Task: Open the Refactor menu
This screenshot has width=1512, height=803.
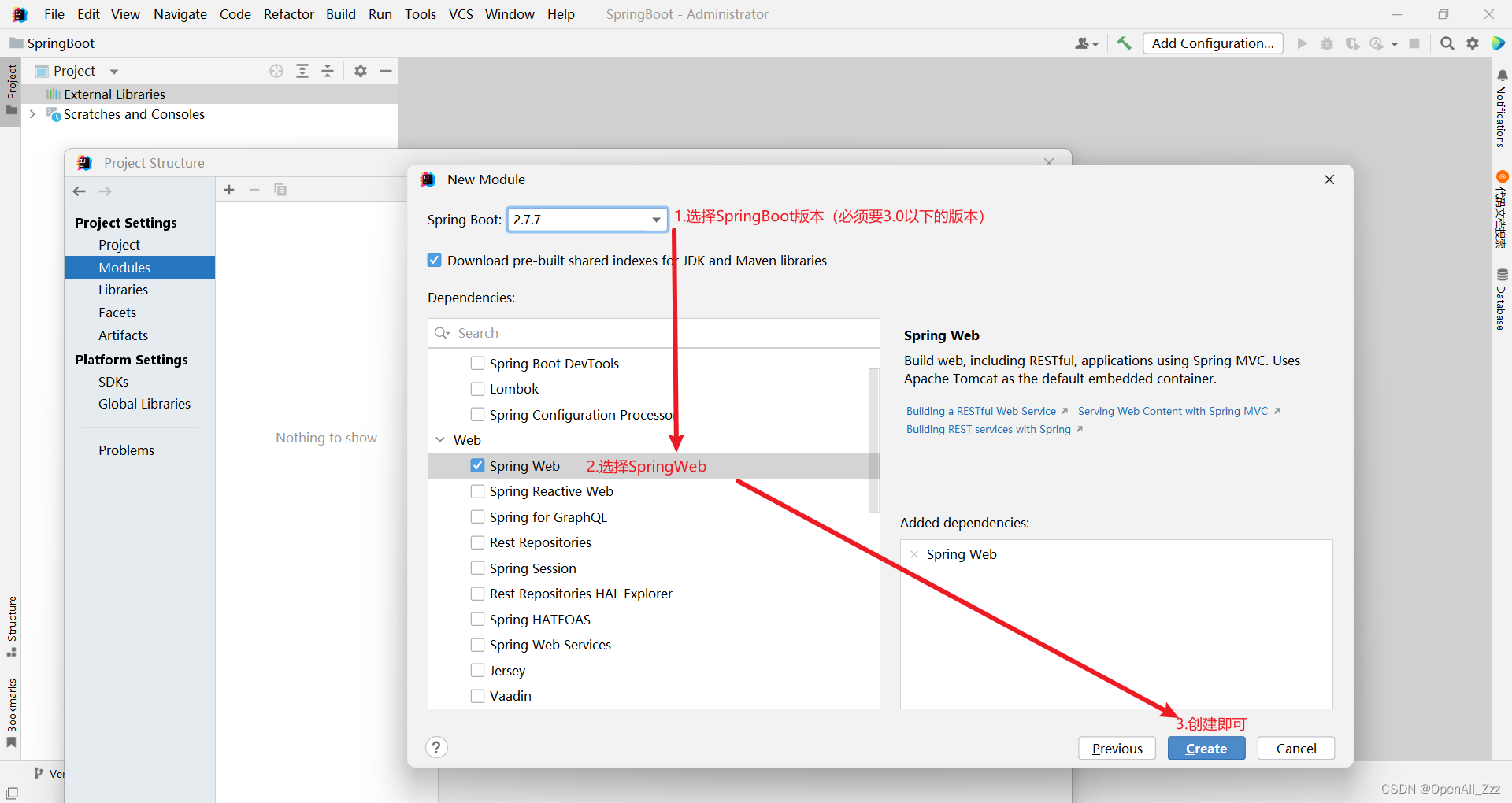Action: point(289,14)
